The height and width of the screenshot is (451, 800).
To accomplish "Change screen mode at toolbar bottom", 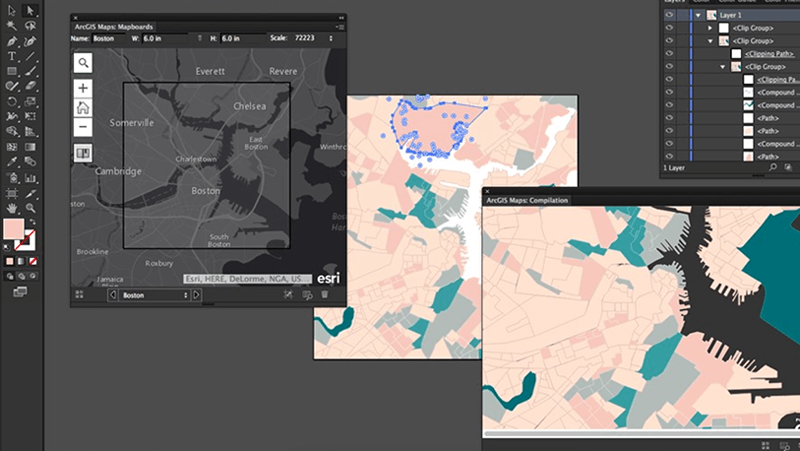I will click(x=20, y=292).
